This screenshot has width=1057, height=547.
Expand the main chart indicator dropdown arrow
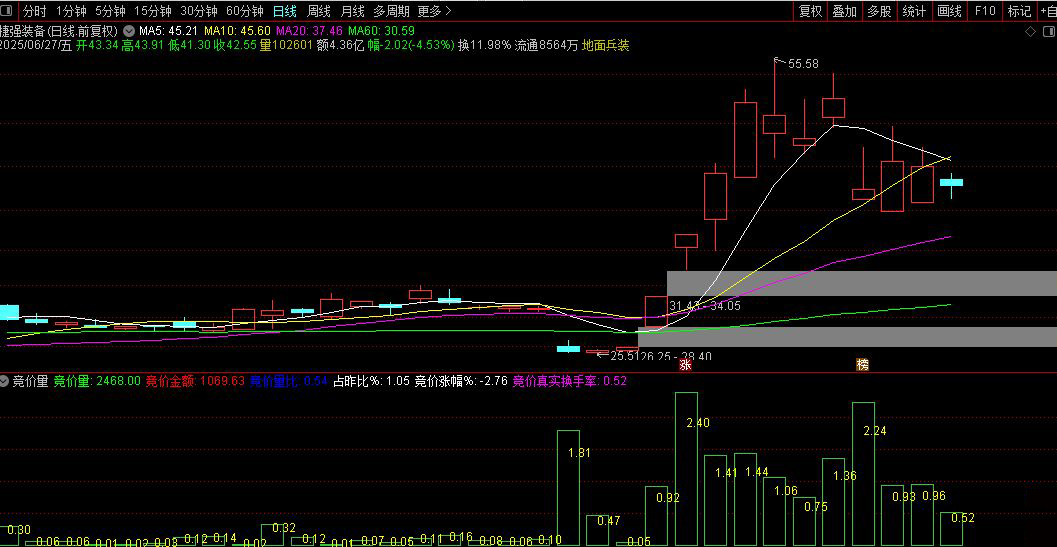click(x=129, y=31)
